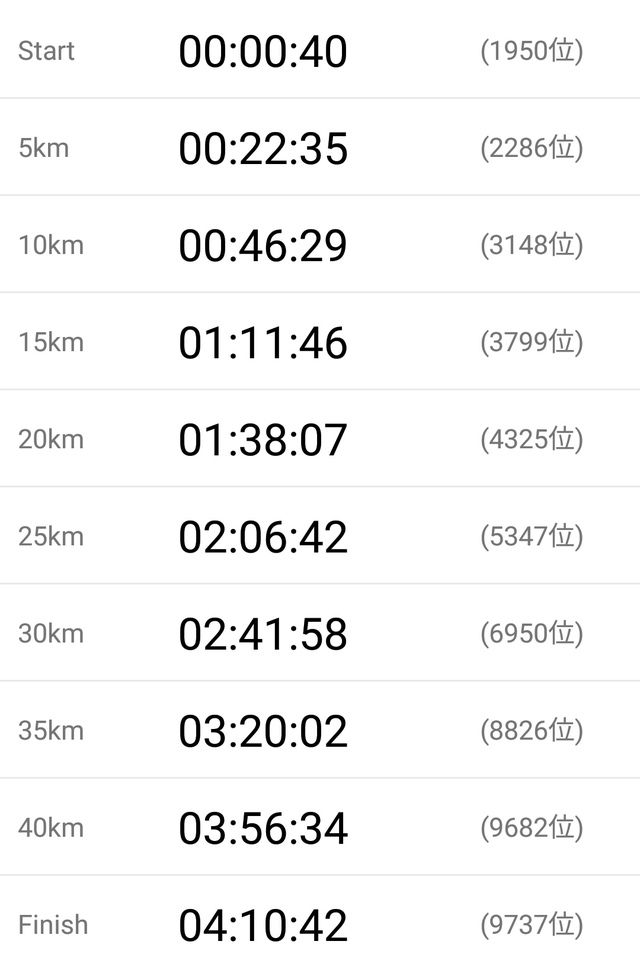Tap the 15km time 01:11:46
The width and height of the screenshot is (640, 970).
(x=263, y=343)
